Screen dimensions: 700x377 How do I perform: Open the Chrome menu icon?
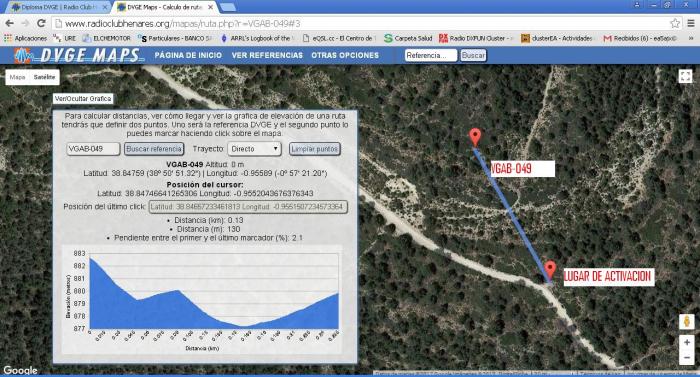[691, 23]
